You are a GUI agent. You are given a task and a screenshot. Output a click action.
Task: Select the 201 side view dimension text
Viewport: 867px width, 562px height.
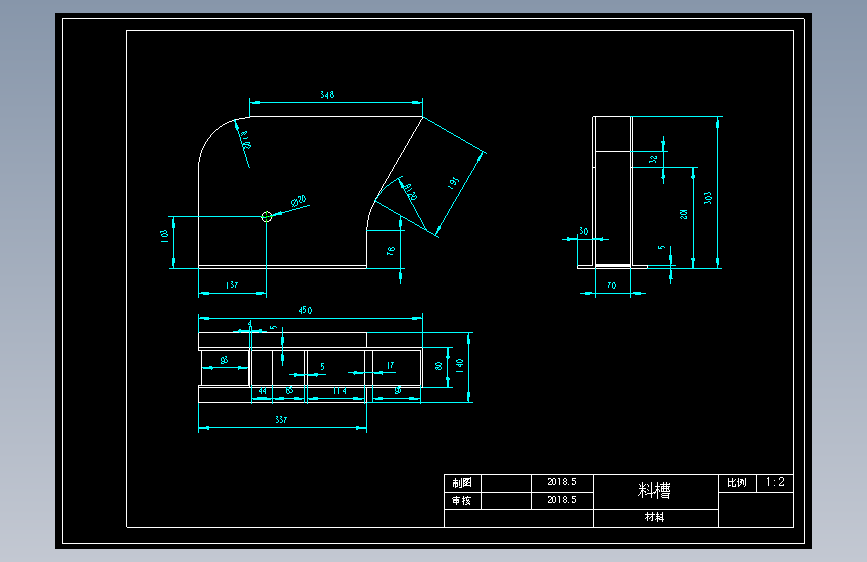683,214
